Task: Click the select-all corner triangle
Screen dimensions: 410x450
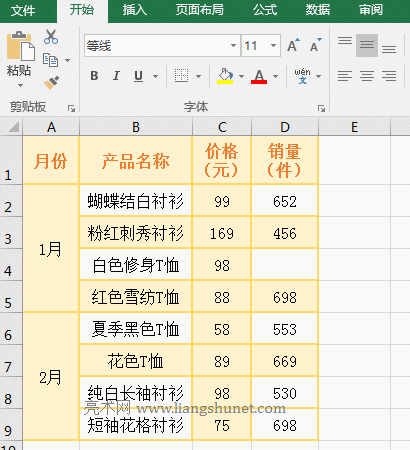Action: [x=13, y=127]
